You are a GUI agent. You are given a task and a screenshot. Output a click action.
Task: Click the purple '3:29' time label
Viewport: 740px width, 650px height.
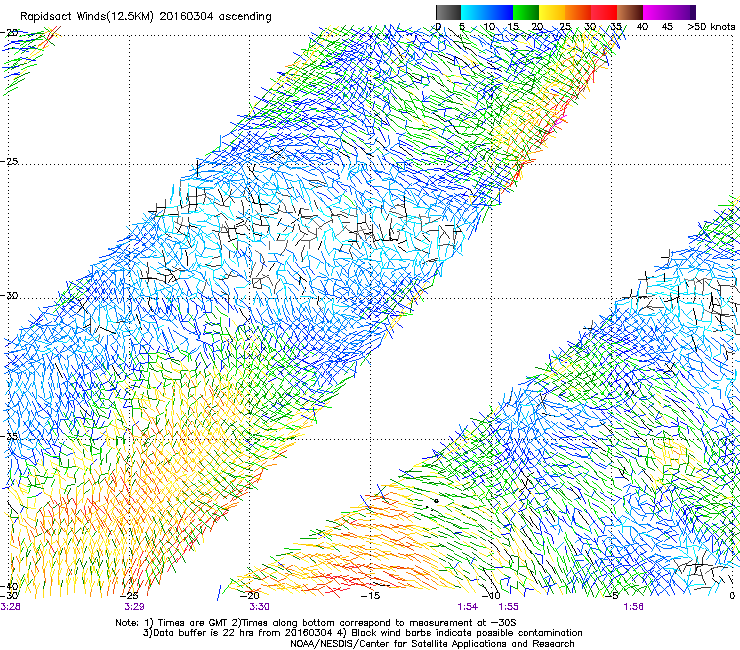tap(135, 607)
